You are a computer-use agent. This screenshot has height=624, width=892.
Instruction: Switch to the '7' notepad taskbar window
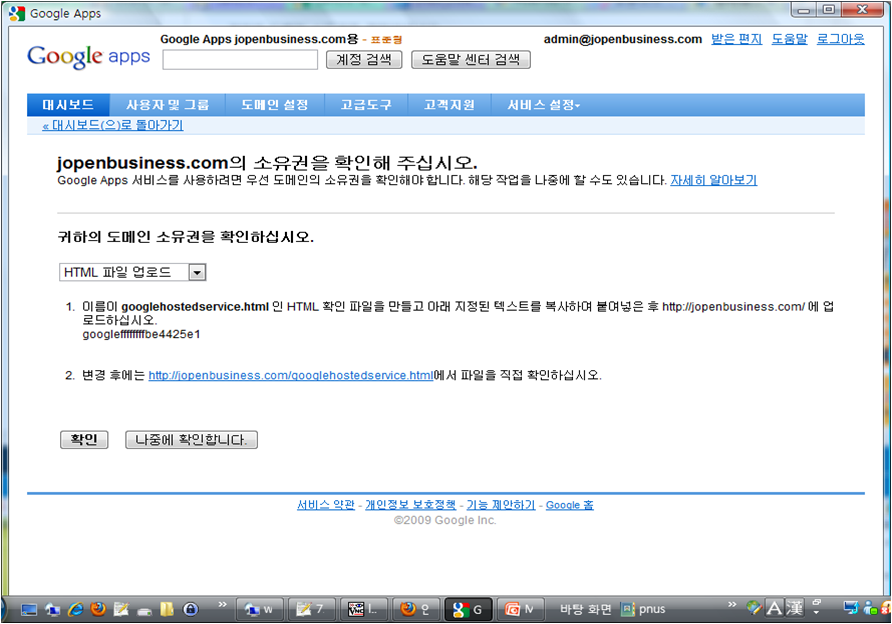point(312,609)
